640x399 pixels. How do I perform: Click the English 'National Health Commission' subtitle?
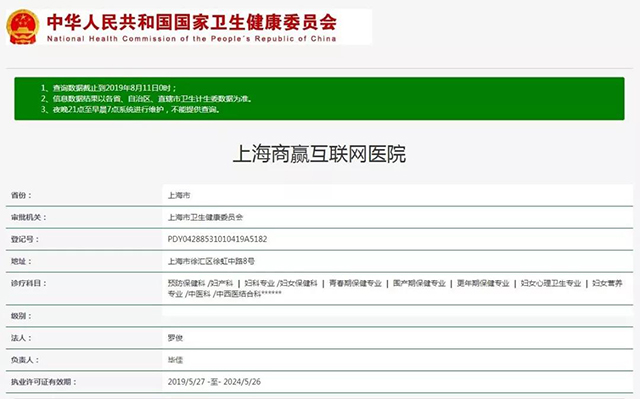tap(191, 39)
